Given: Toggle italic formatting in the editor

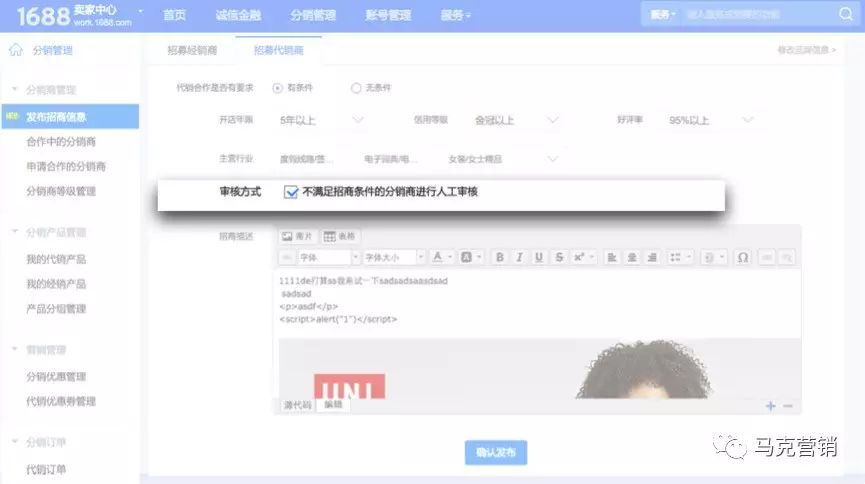Looking at the screenshot, I should click(x=519, y=257).
